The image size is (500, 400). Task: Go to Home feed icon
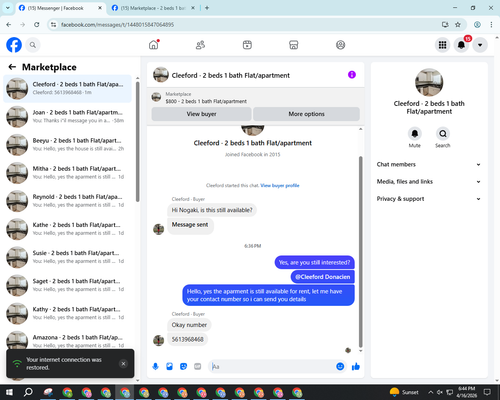coord(154,45)
